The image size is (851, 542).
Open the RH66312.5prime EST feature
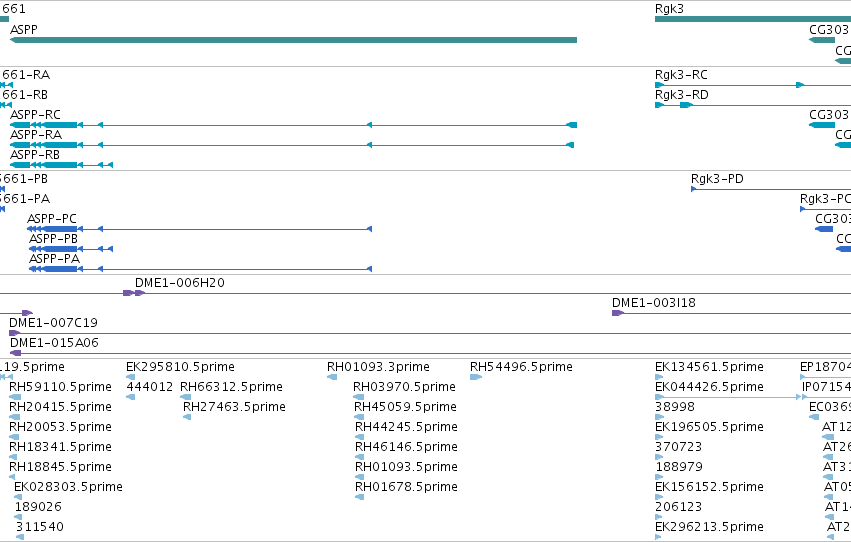point(185,397)
